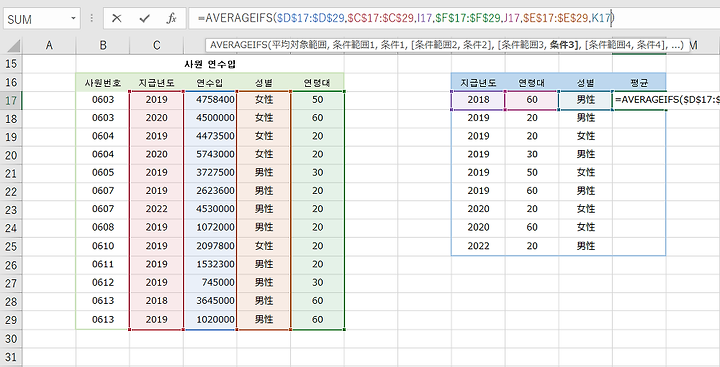
Task: Select column C header
Action: [x=157, y=45]
